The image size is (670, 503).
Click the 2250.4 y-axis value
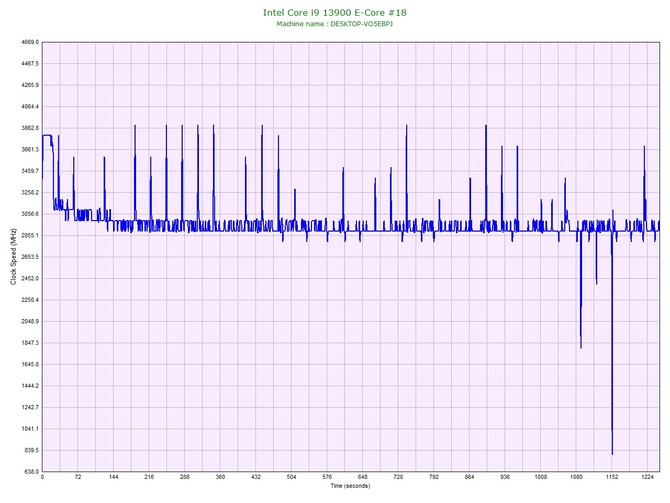pos(30,300)
